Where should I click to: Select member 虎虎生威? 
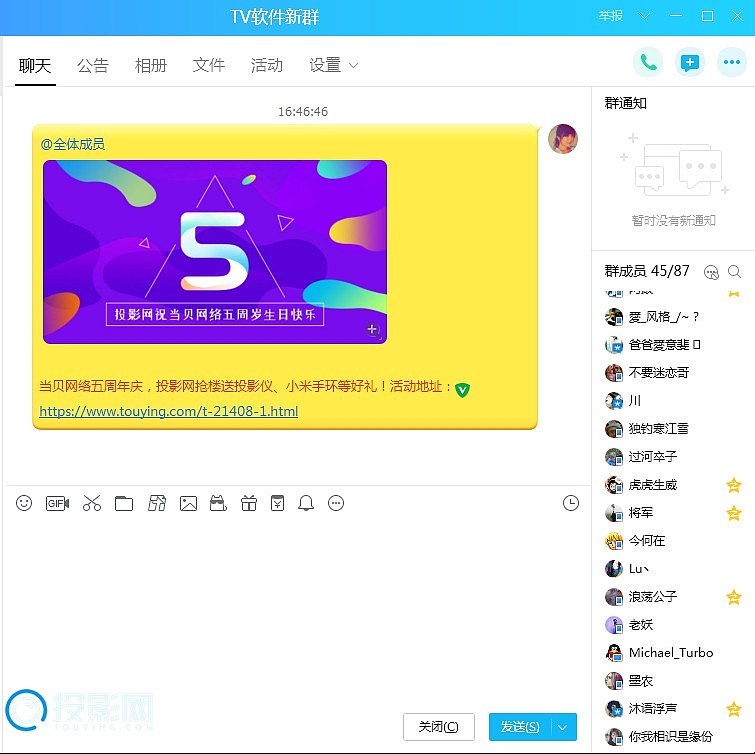tap(672, 484)
